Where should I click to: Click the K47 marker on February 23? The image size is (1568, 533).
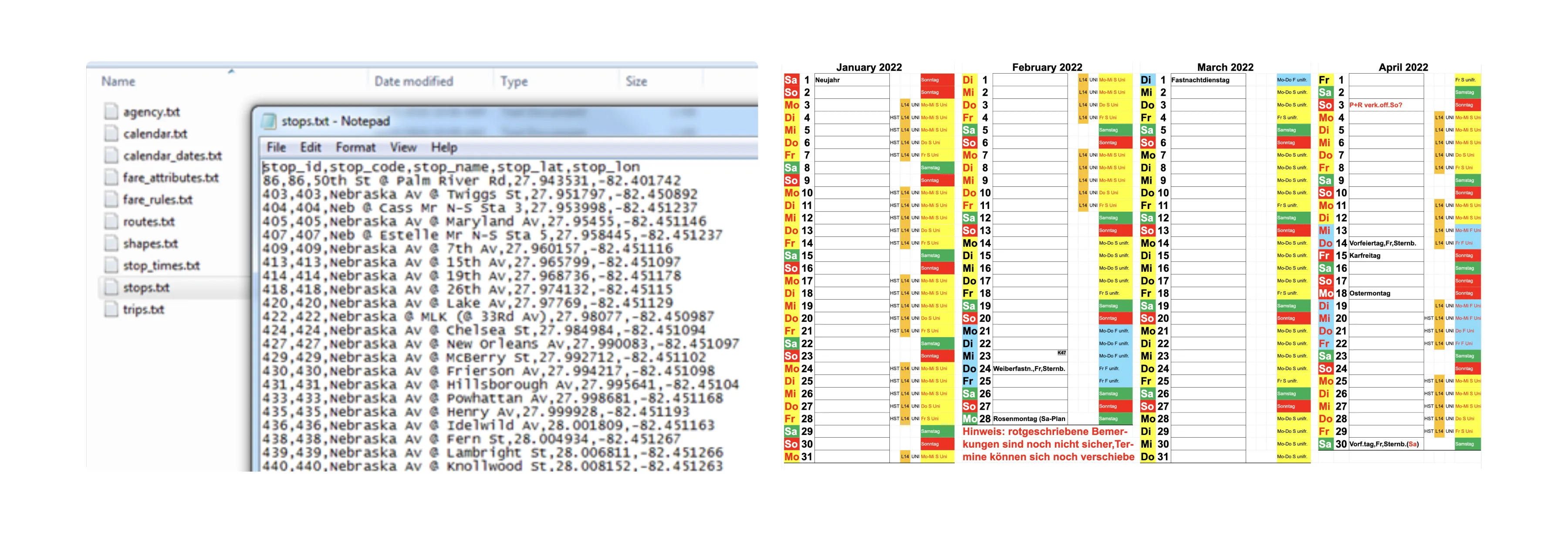[x=1061, y=353]
